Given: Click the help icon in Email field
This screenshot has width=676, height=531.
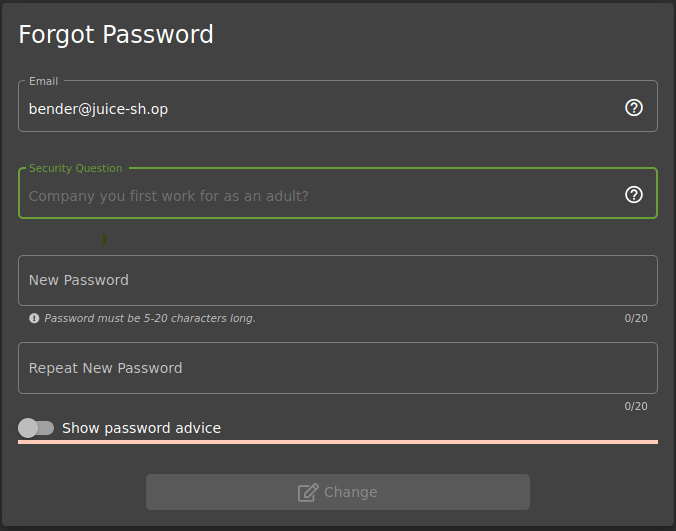Looking at the screenshot, I should click(x=633, y=108).
